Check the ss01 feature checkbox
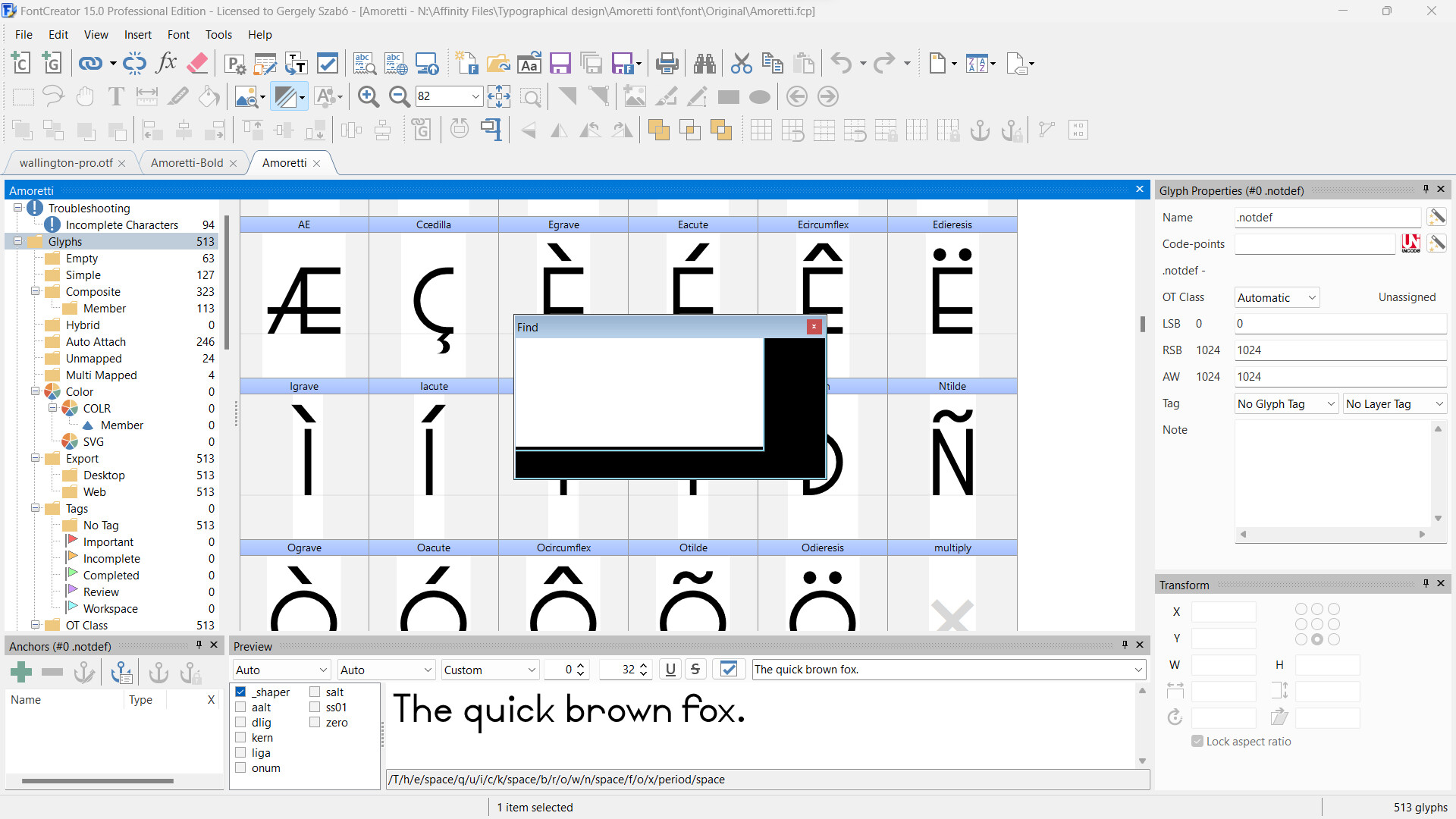Image resolution: width=1456 pixels, height=819 pixels. (315, 707)
